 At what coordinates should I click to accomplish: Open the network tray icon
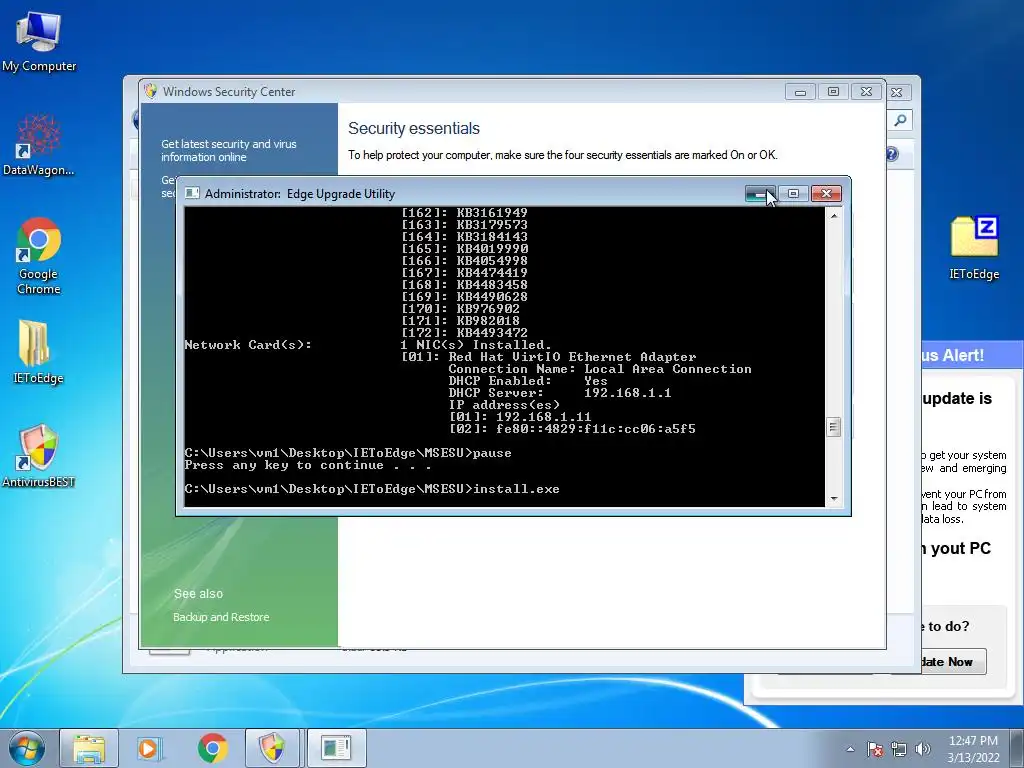[899, 749]
